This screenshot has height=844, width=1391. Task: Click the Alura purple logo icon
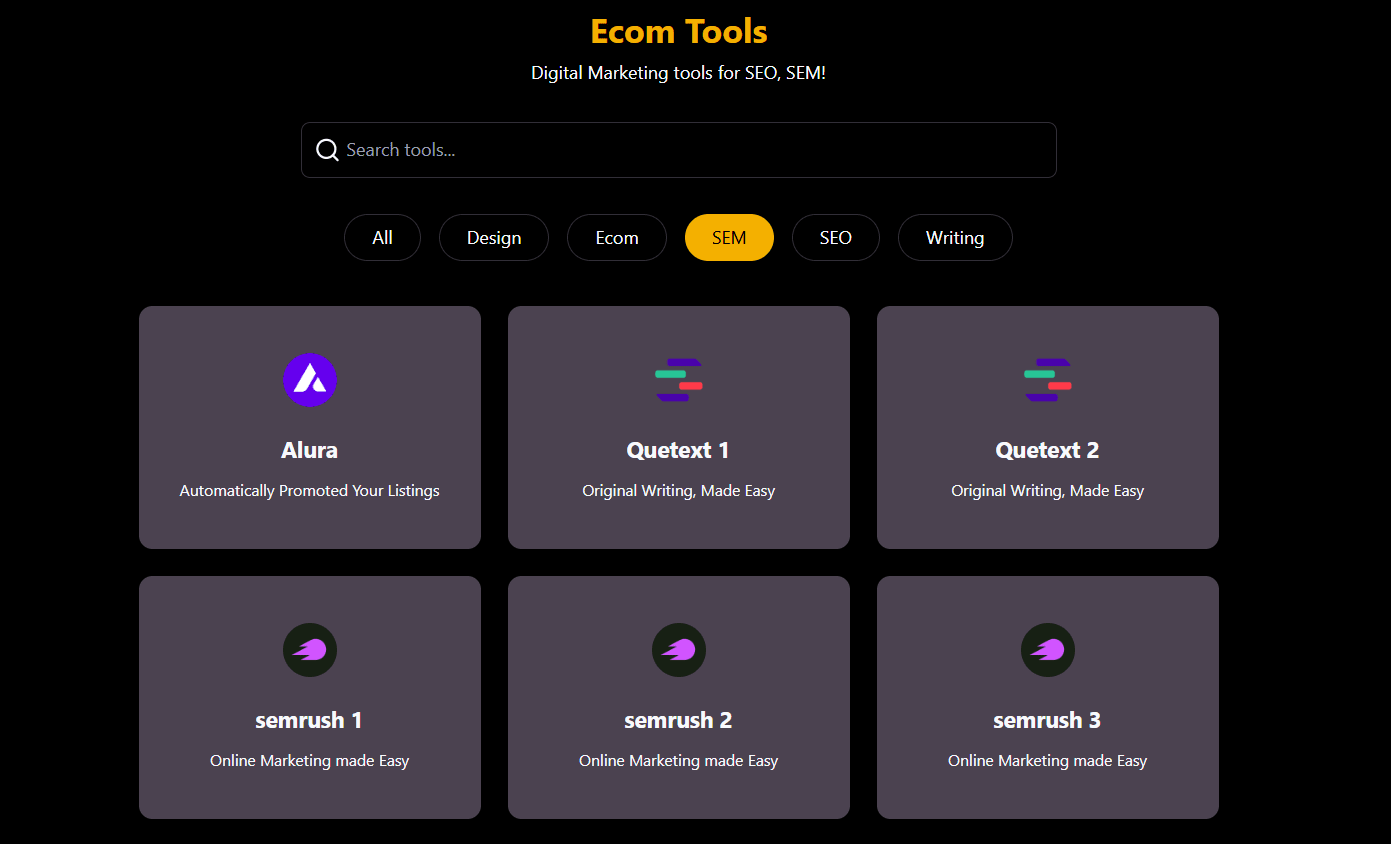310,380
